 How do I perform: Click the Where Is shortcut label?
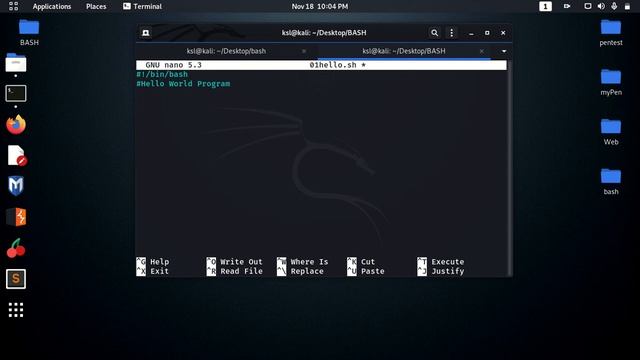coord(309,262)
